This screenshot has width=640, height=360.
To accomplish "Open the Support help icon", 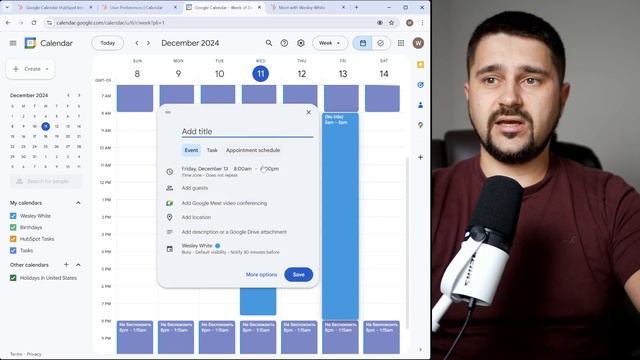I will pos(284,43).
